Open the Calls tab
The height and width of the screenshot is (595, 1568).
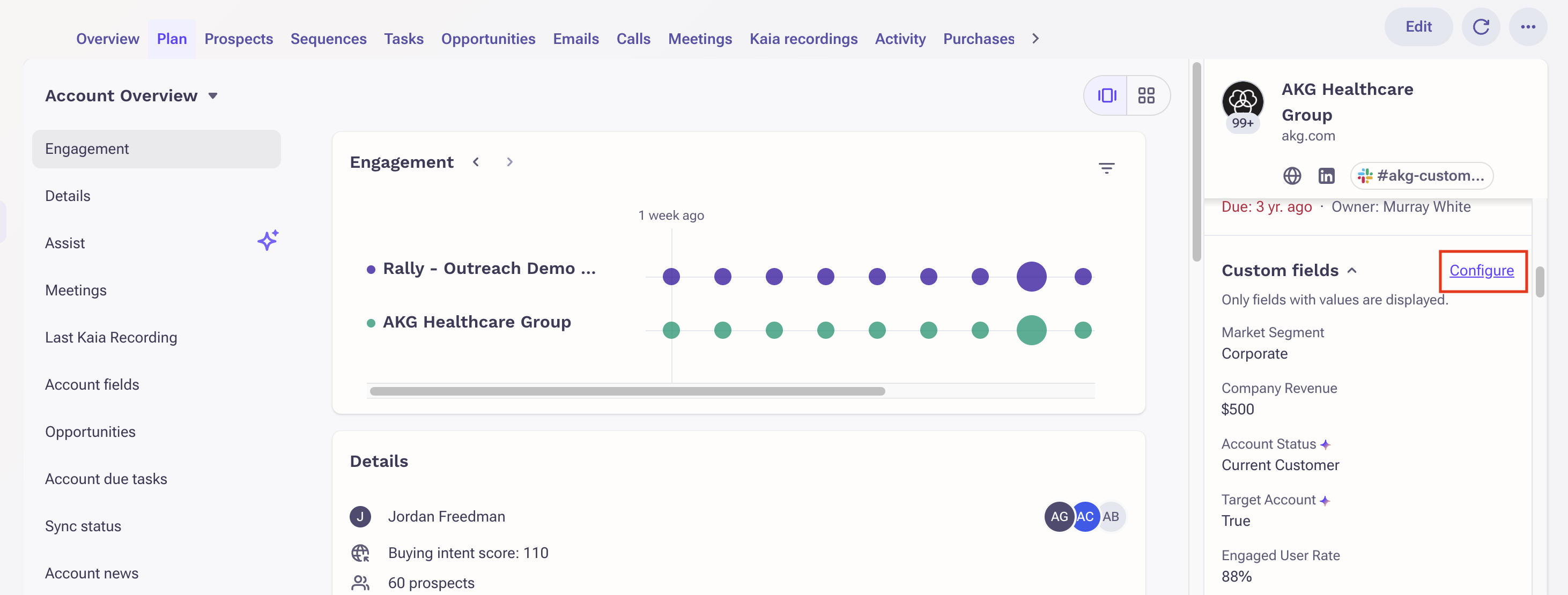coord(633,39)
